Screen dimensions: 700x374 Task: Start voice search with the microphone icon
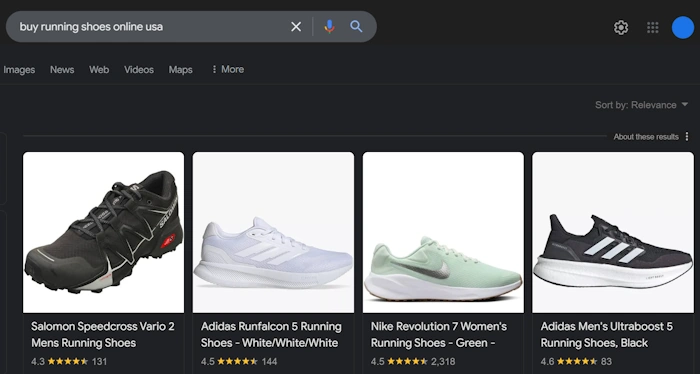(x=329, y=27)
